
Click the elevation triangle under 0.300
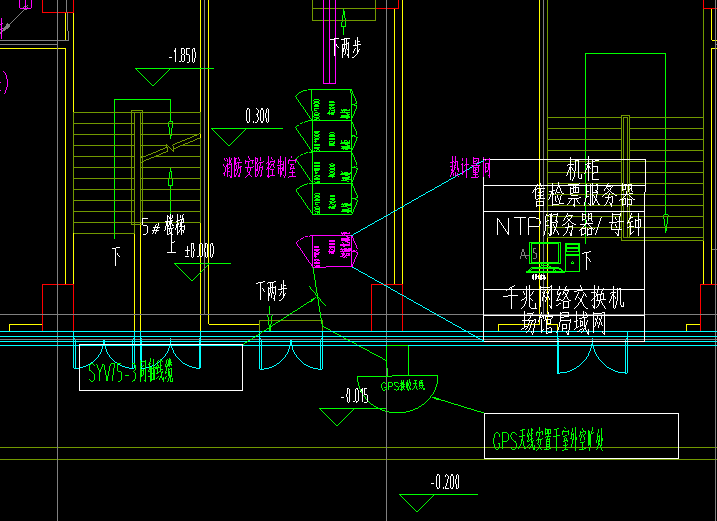pos(229,137)
